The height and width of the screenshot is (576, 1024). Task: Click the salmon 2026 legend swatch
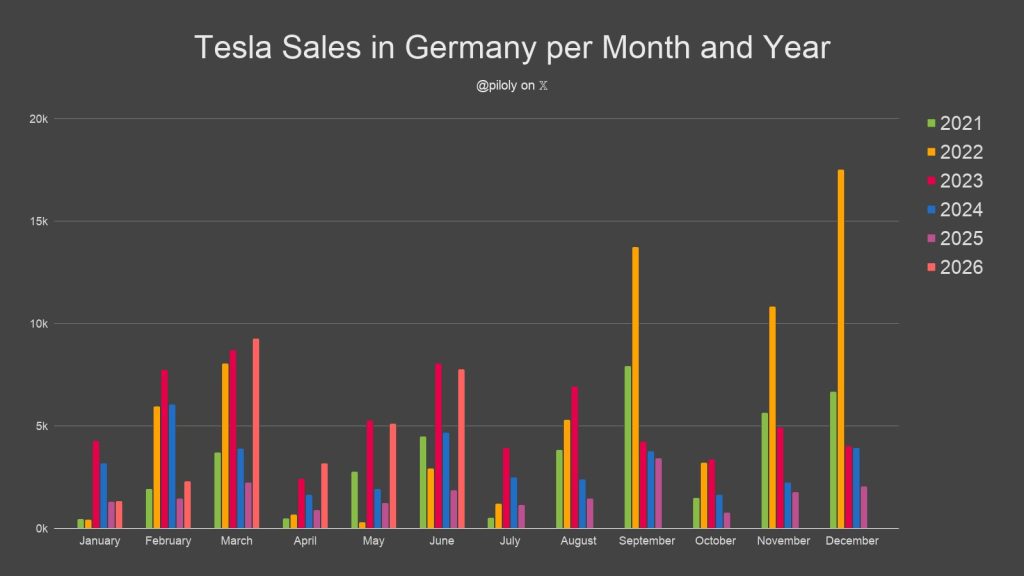(931, 267)
